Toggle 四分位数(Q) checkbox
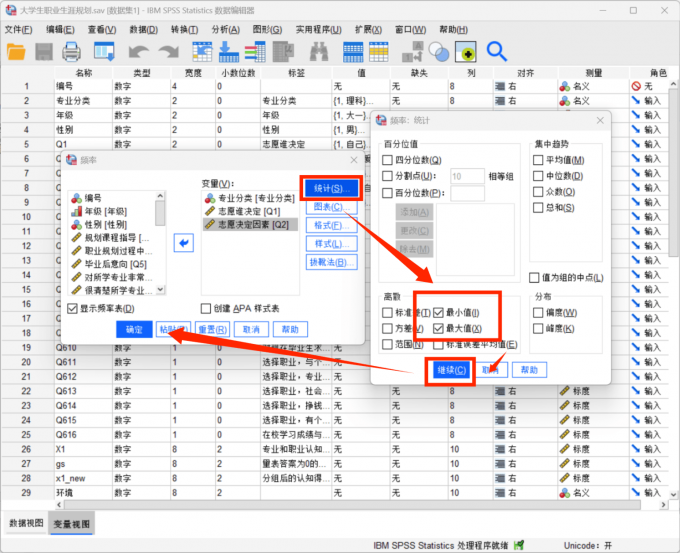Viewport: 680px width, 553px height. click(387, 160)
